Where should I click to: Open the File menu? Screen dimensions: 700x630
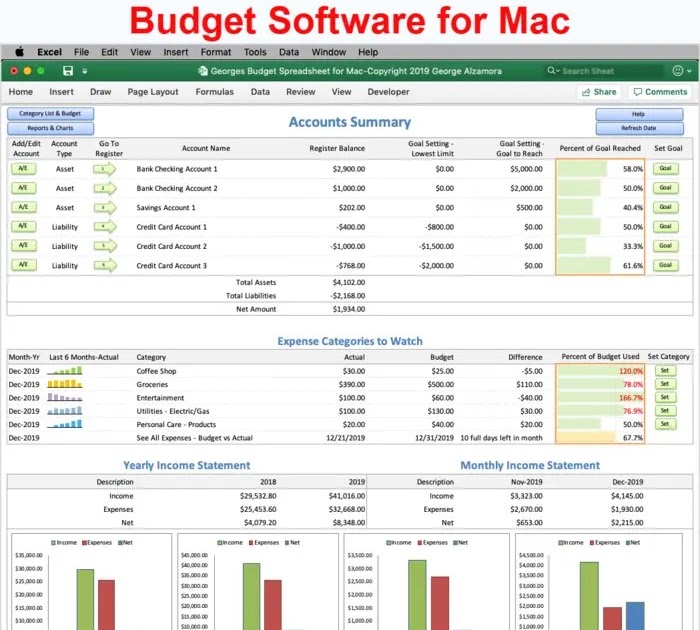coord(81,52)
